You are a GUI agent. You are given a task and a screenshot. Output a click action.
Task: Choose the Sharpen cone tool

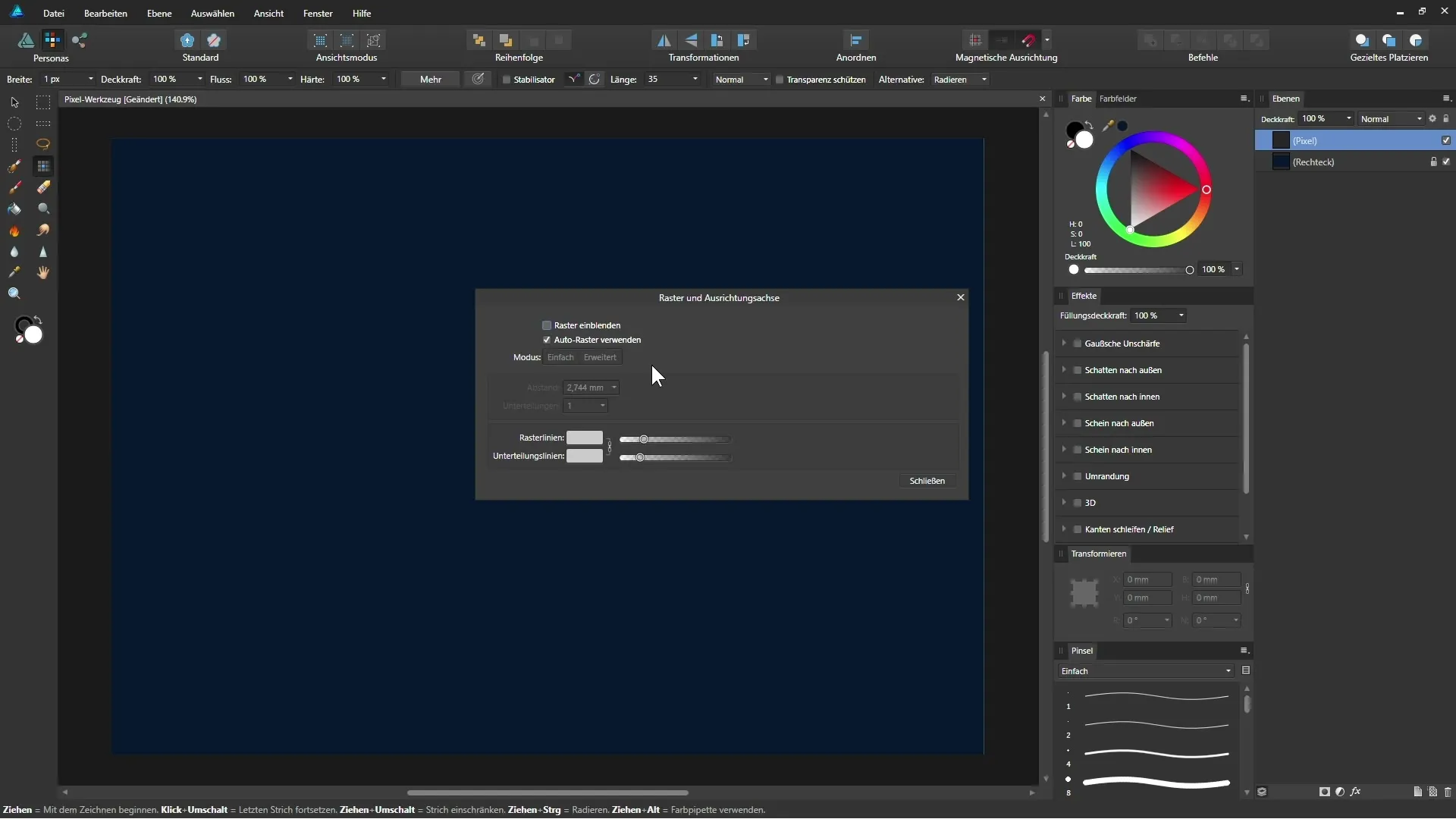pos(43,252)
